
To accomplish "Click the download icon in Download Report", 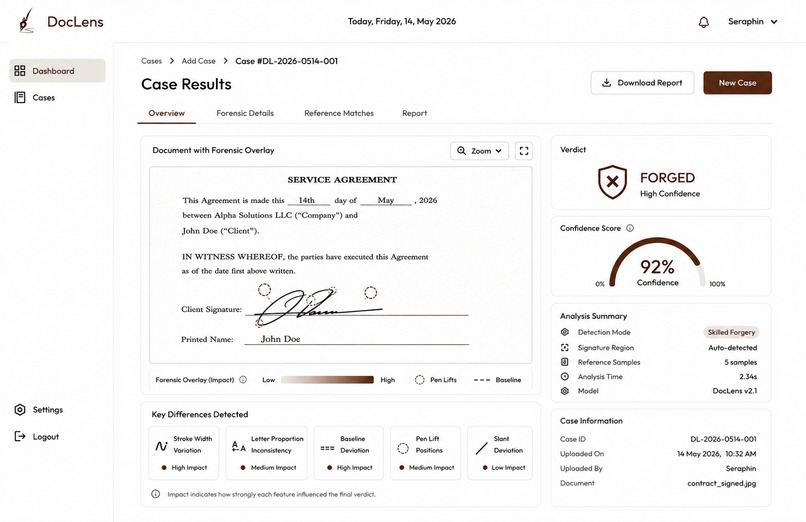I will [x=607, y=83].
